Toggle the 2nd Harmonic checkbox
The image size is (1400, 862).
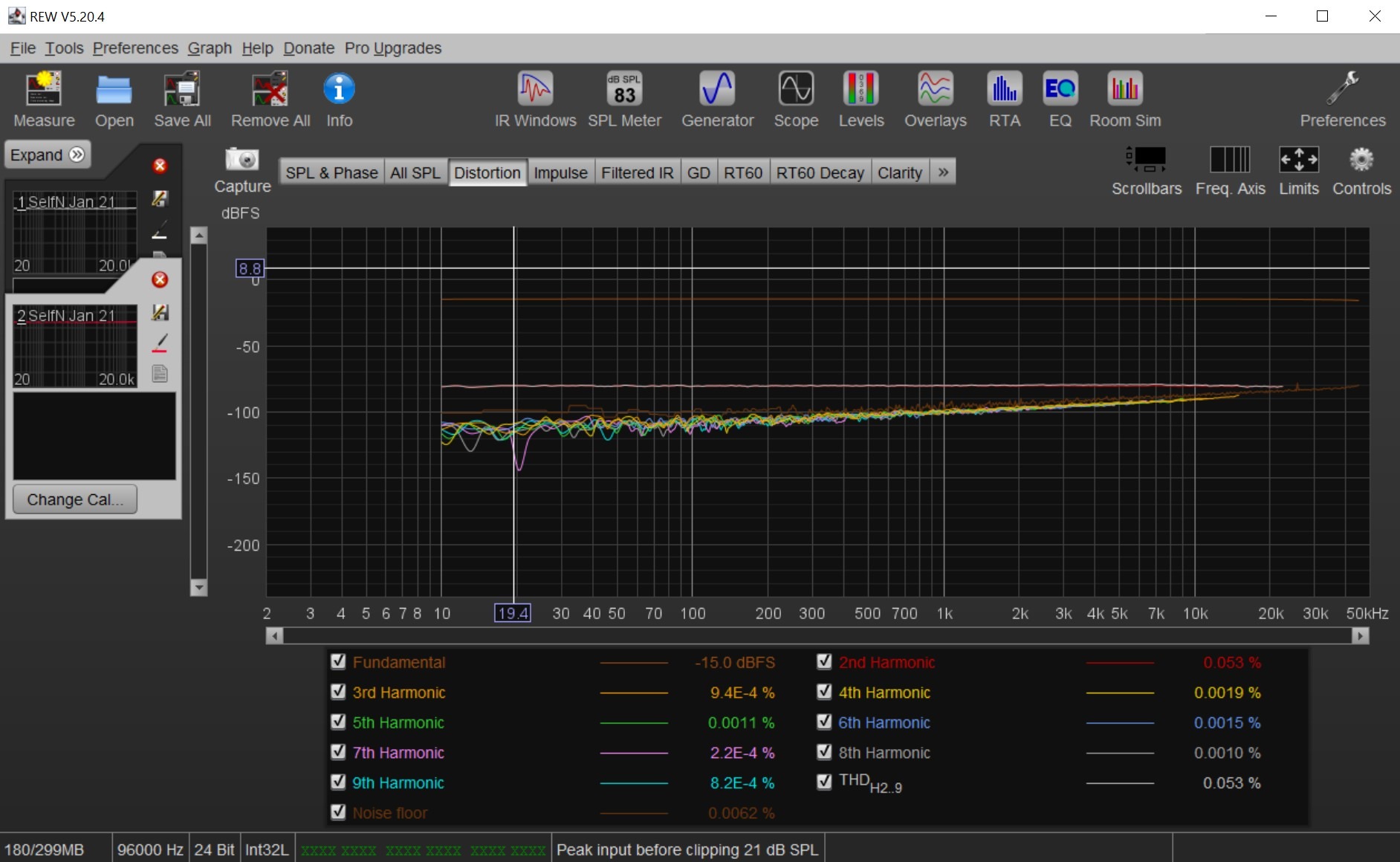(x=824, y=661)
